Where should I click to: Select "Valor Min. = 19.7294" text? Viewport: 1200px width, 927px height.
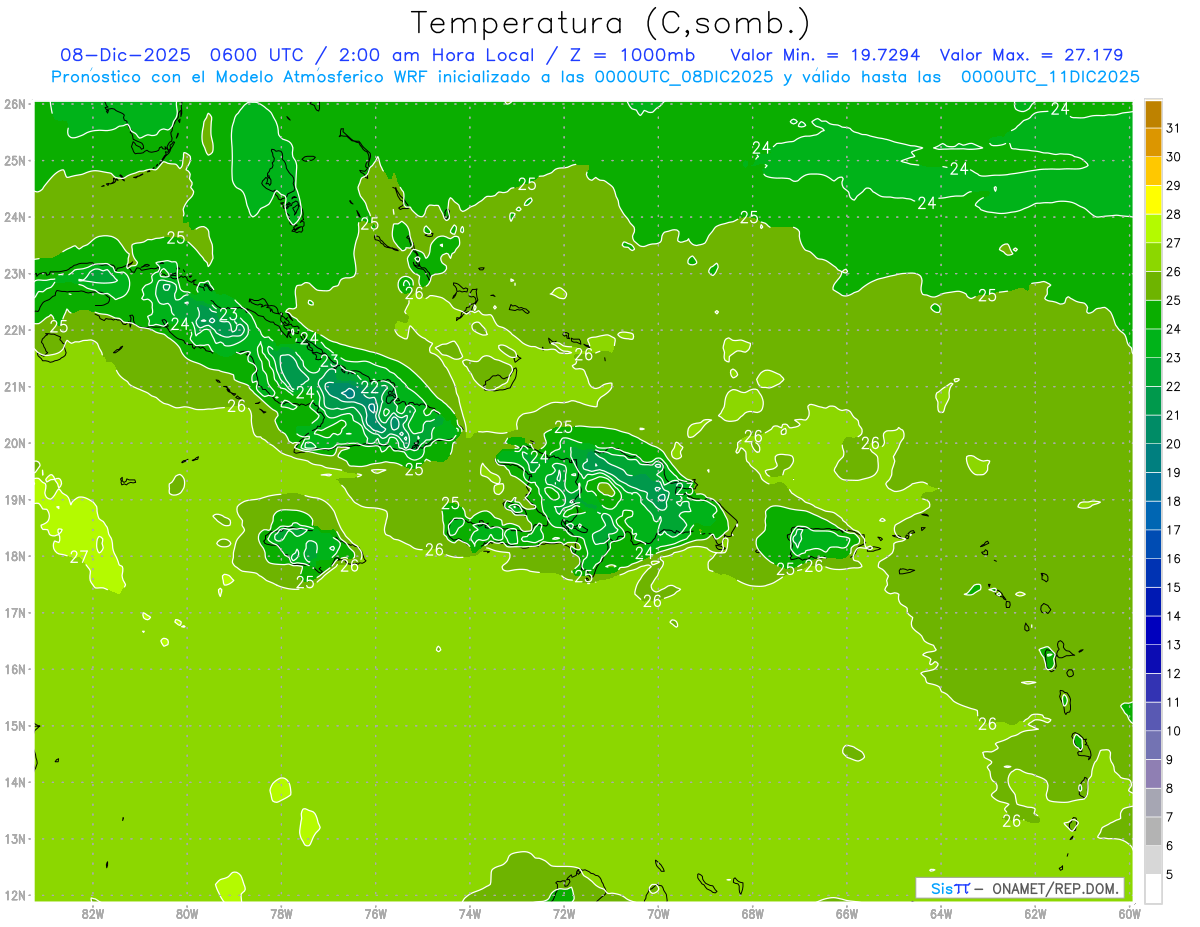point(826,55)
